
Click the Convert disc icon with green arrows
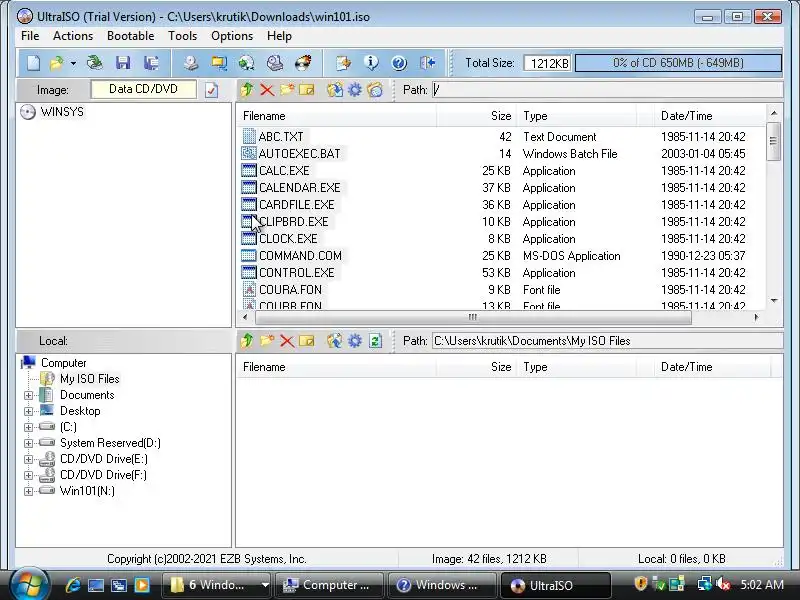[x=247, y=63]
